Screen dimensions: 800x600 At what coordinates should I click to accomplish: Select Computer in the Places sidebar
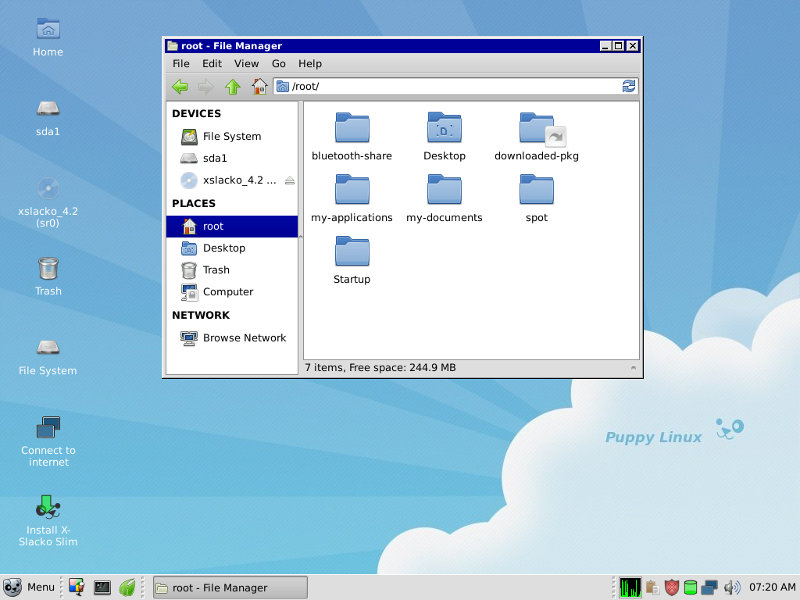tap(232, 292)
